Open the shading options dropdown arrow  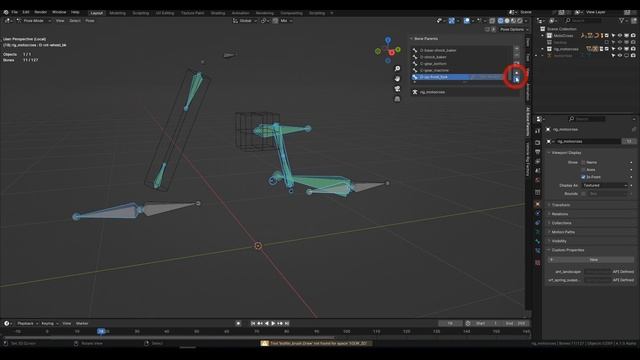[526, 20]
